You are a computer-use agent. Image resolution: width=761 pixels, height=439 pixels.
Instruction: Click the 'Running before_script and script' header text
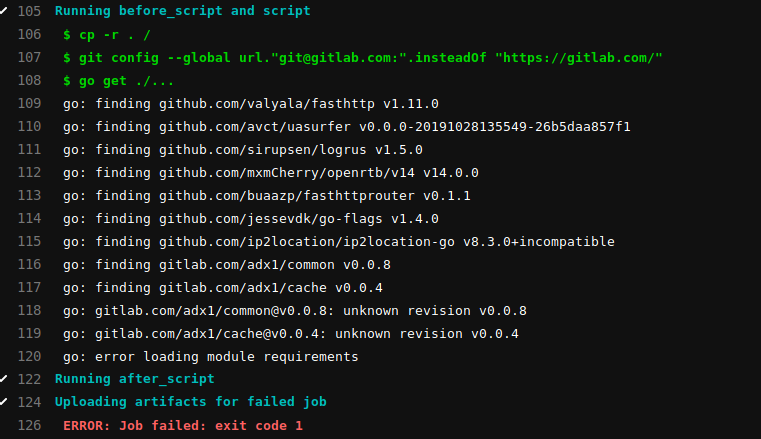pos(182,11)
